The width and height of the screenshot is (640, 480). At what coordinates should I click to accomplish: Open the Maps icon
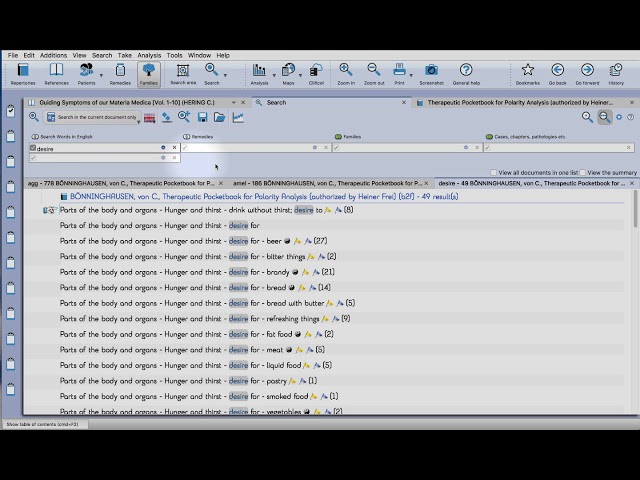coord(288,74)
